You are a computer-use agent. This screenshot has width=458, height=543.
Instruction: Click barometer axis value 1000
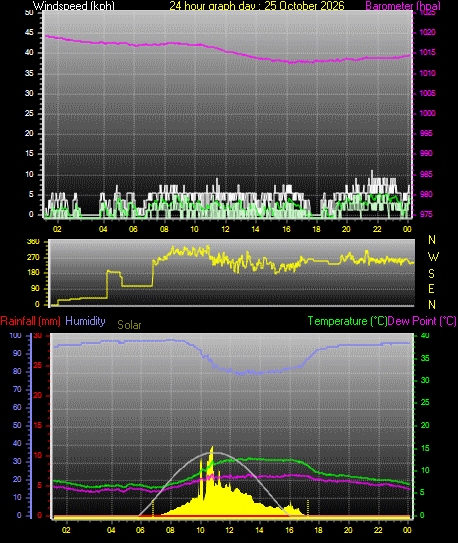point(428,113)
